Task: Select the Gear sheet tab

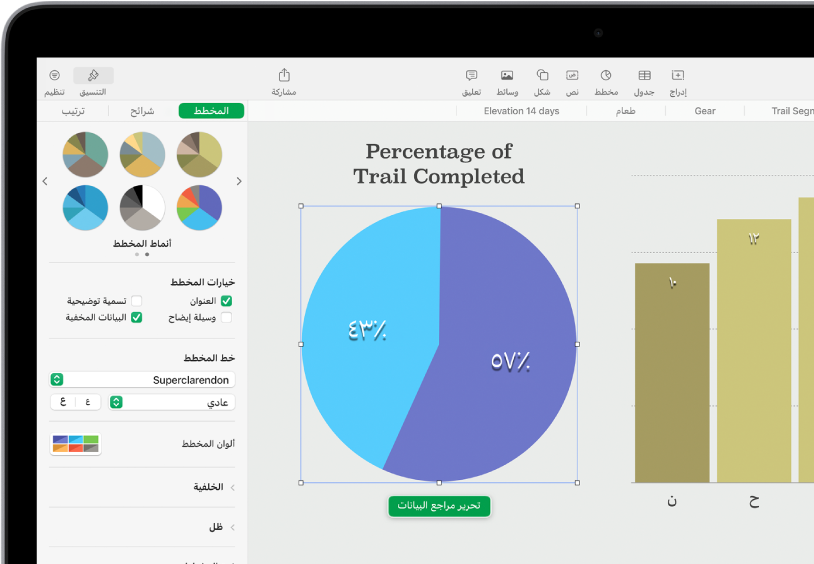Action: coord(705,111)
